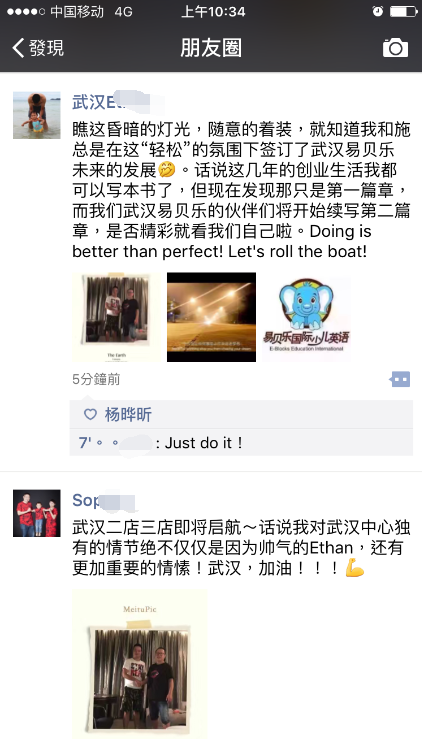Open the camera icon to post
This screenshot has height=739, width=422.
(395, 48)
